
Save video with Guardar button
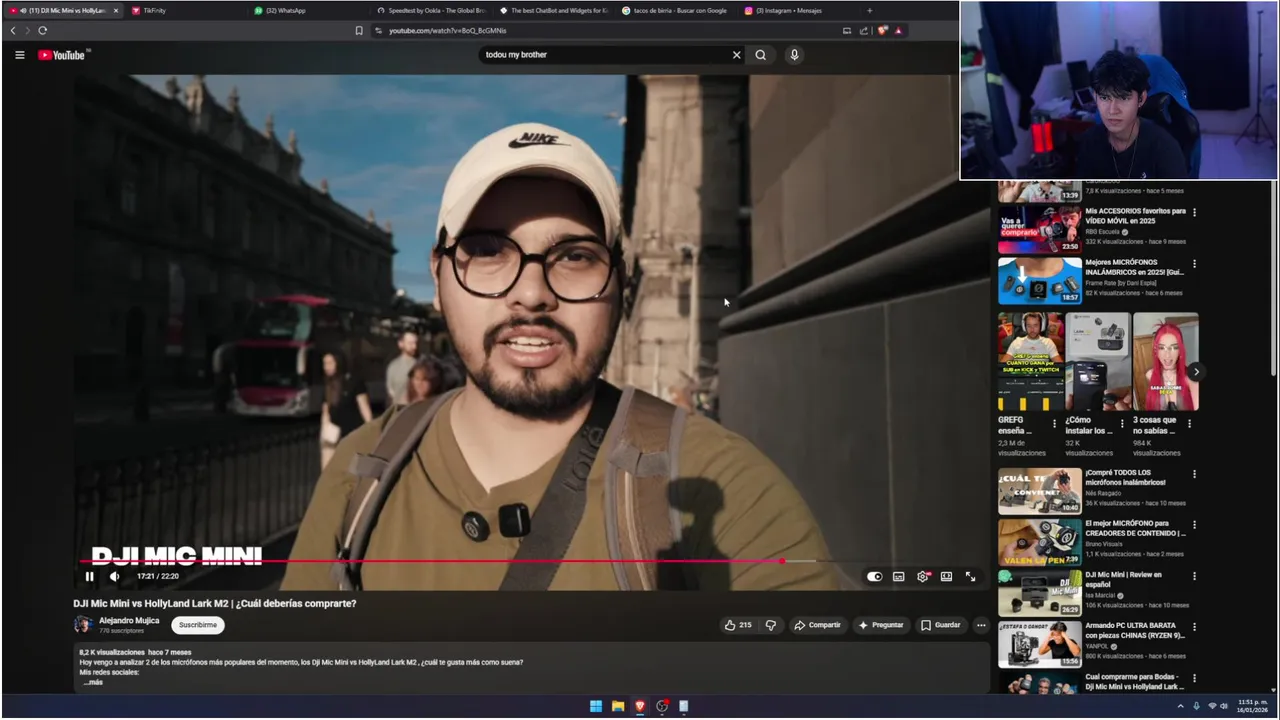tap(941, 625)
